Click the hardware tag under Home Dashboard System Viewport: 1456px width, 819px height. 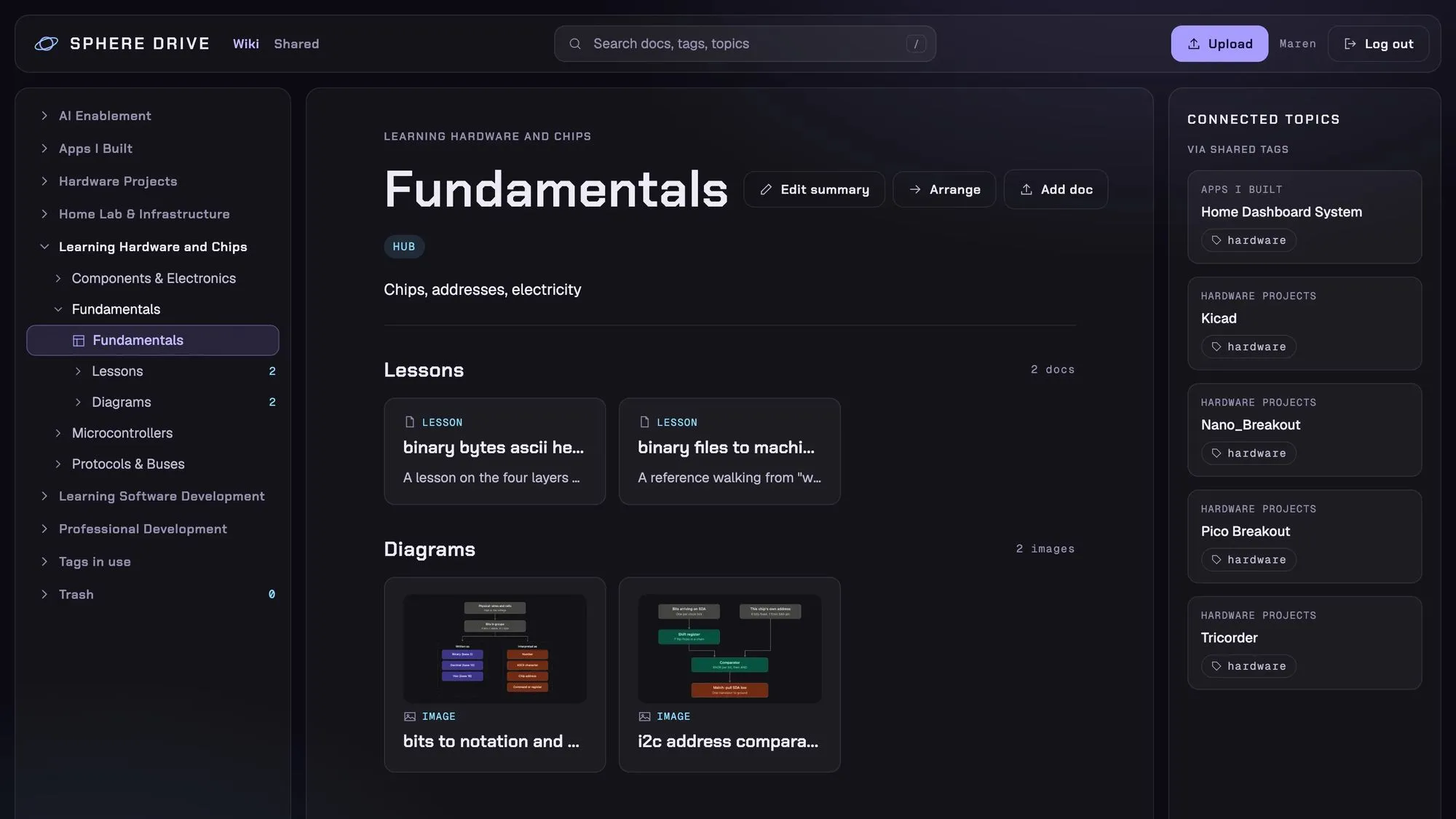(1249, 240)
